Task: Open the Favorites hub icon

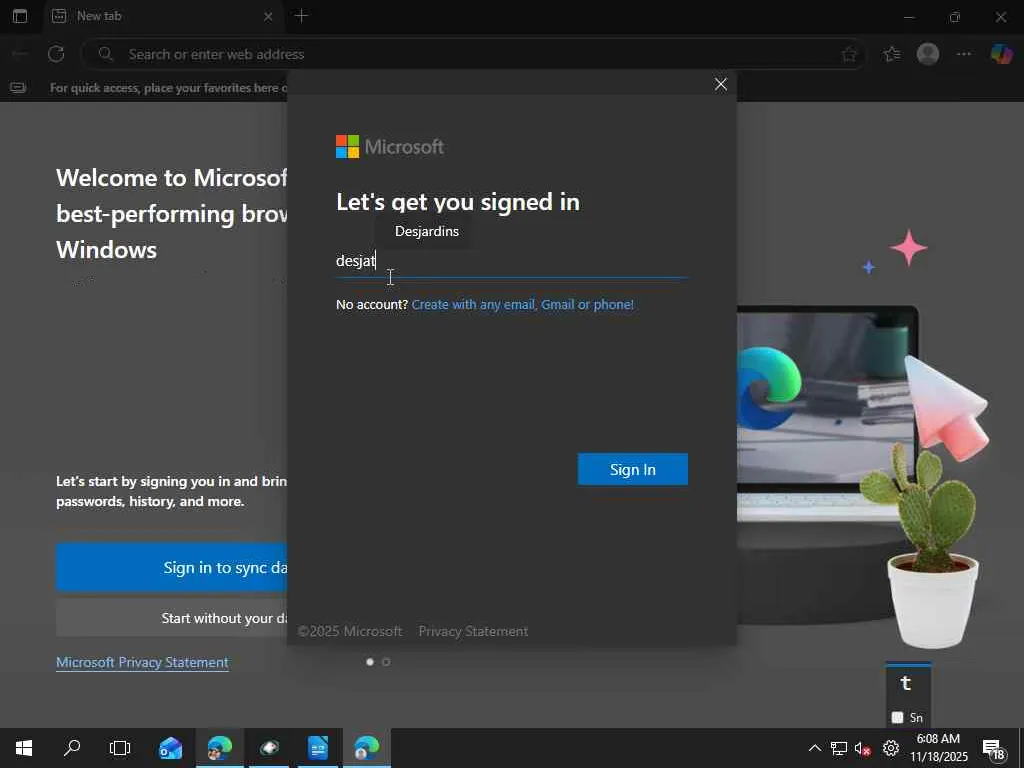Action: click(891, 54)
